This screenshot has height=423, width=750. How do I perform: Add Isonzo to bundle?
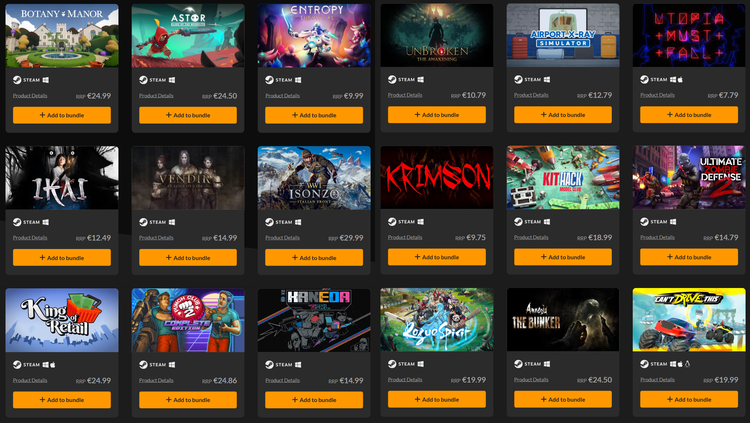point(314,257)
